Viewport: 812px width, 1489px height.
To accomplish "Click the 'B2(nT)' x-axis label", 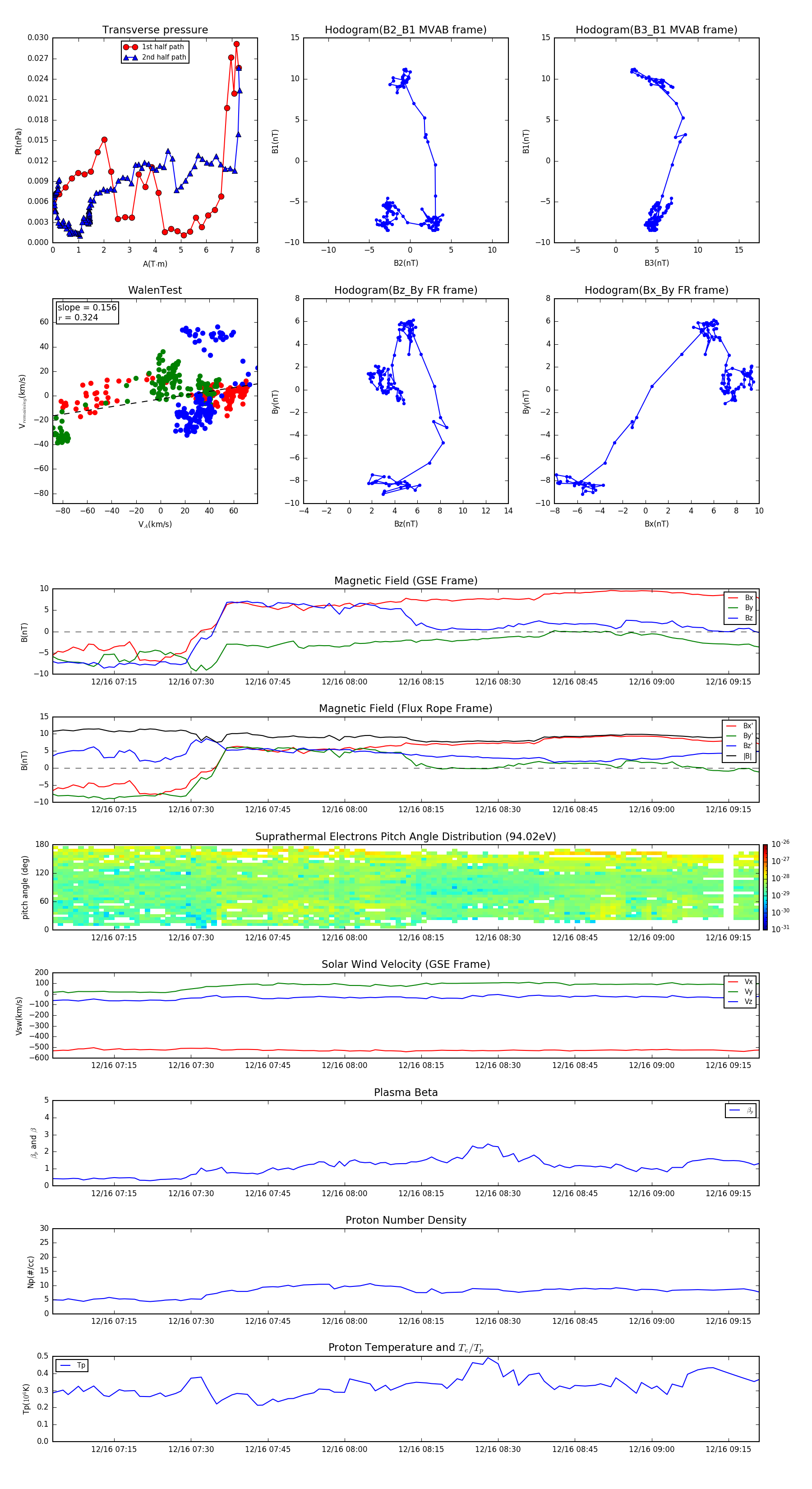I will [406, 263].
